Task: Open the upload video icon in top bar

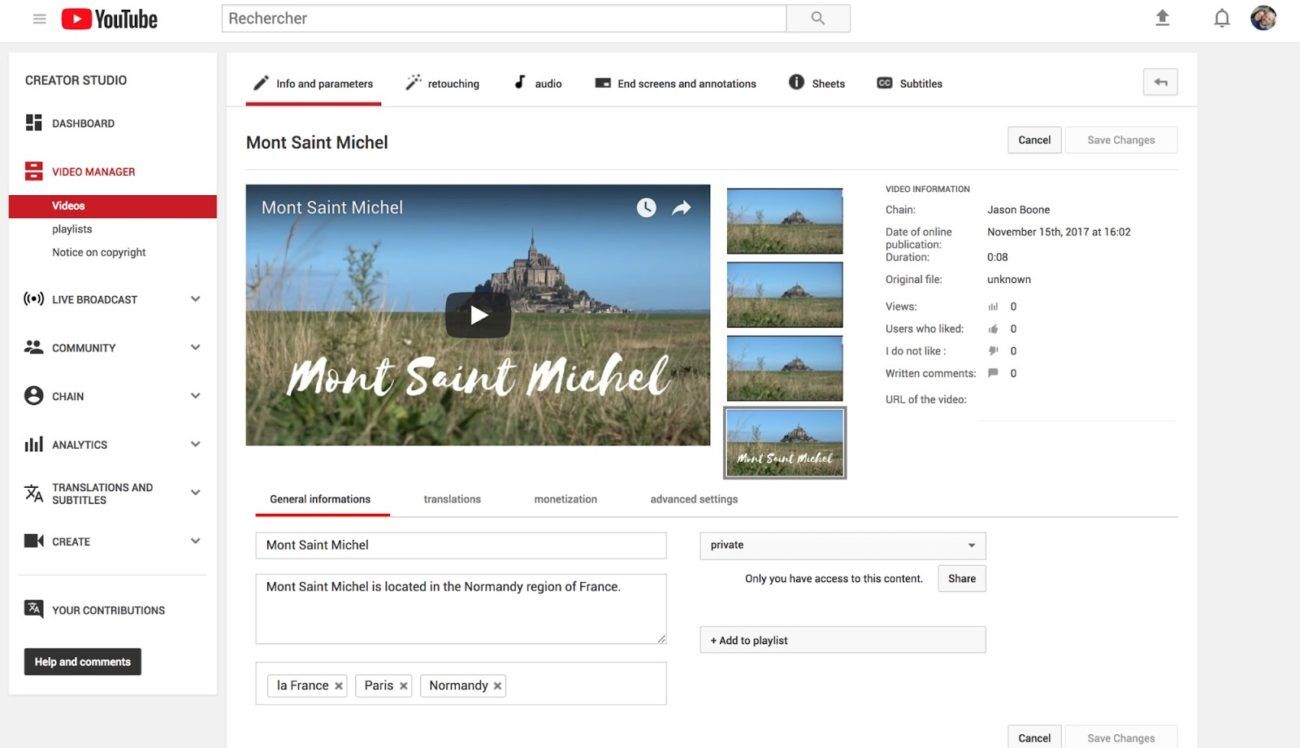Action: [x=1162, y=17]
